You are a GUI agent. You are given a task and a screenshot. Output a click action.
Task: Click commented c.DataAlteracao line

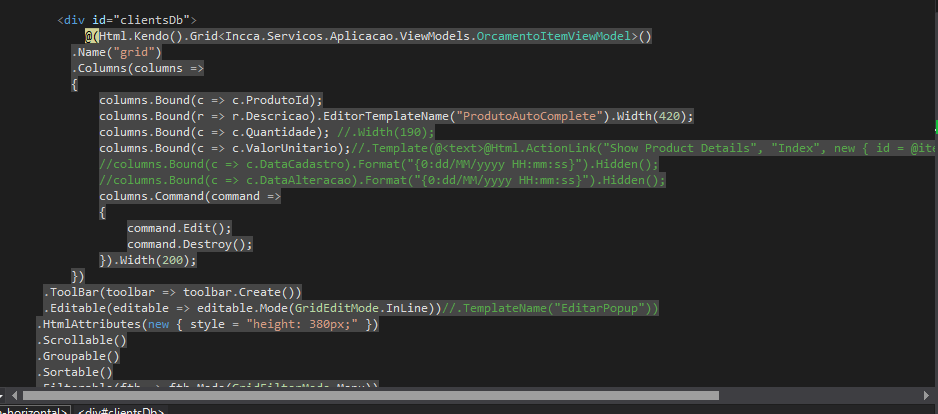[x=382, y=180]
